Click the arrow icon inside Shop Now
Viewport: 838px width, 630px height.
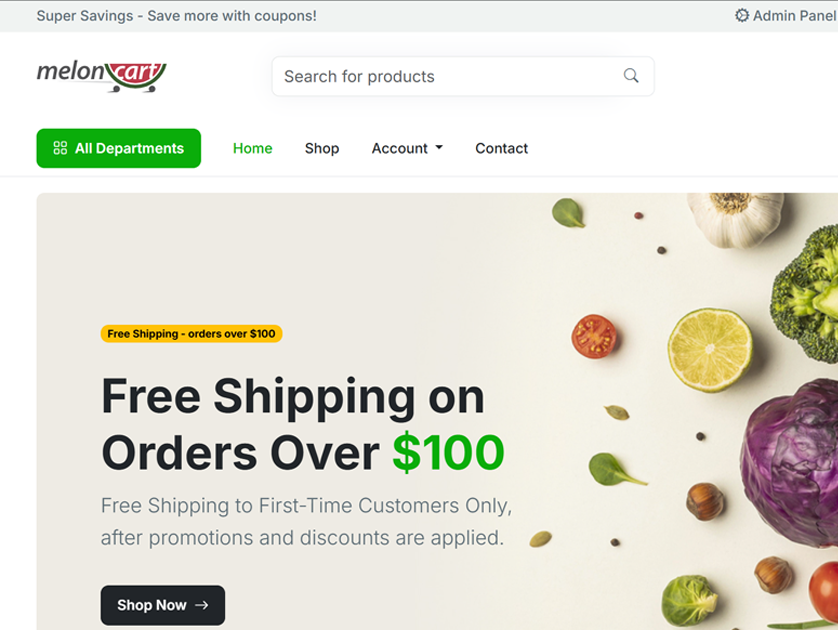pos(201,605)
